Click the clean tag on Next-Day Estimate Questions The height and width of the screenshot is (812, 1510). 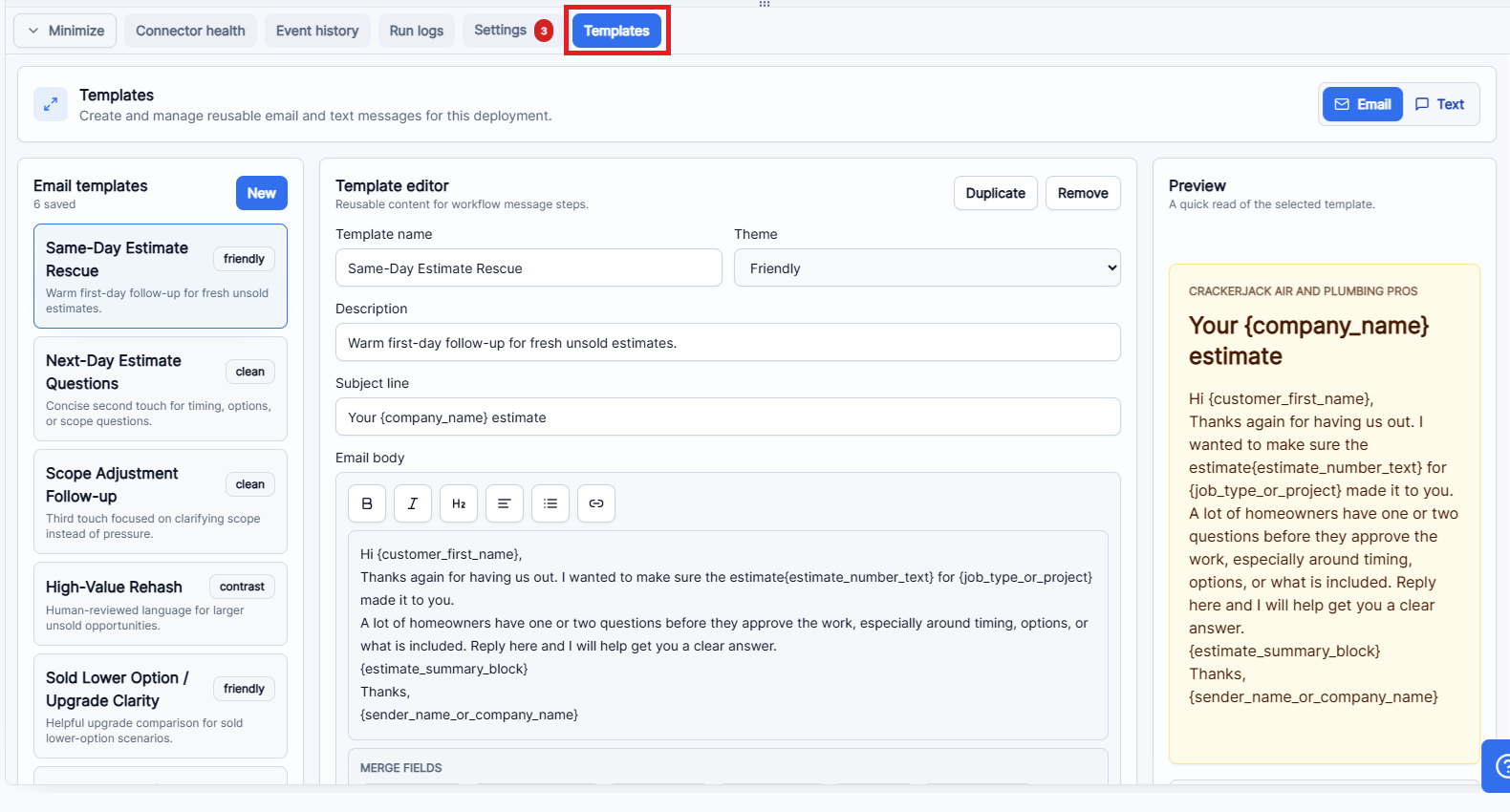(250, 372)
